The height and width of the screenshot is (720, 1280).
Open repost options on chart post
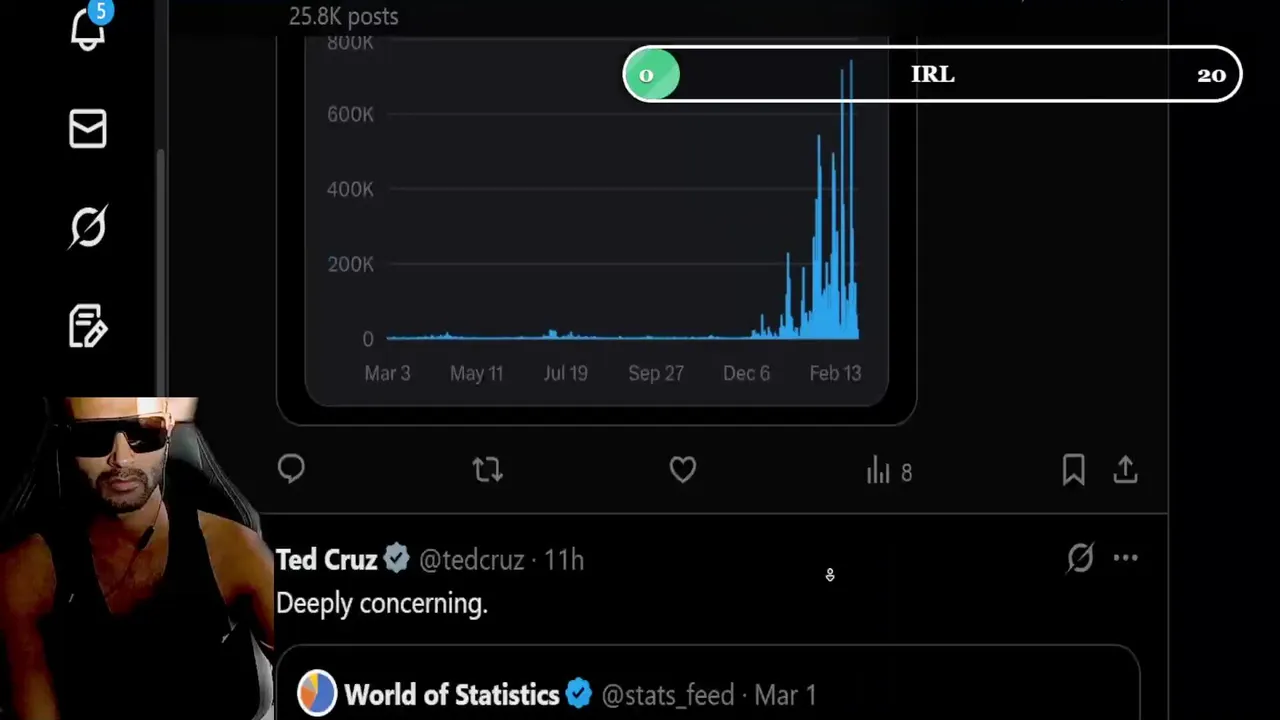[487, 470]
